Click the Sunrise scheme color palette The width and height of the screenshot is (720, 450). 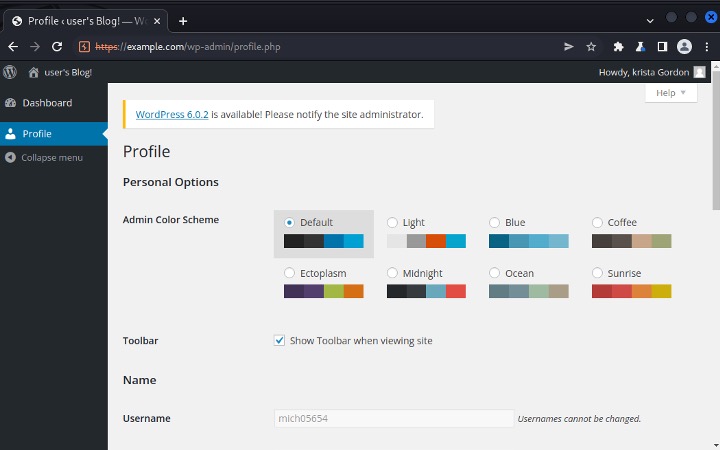coord(631,291)
